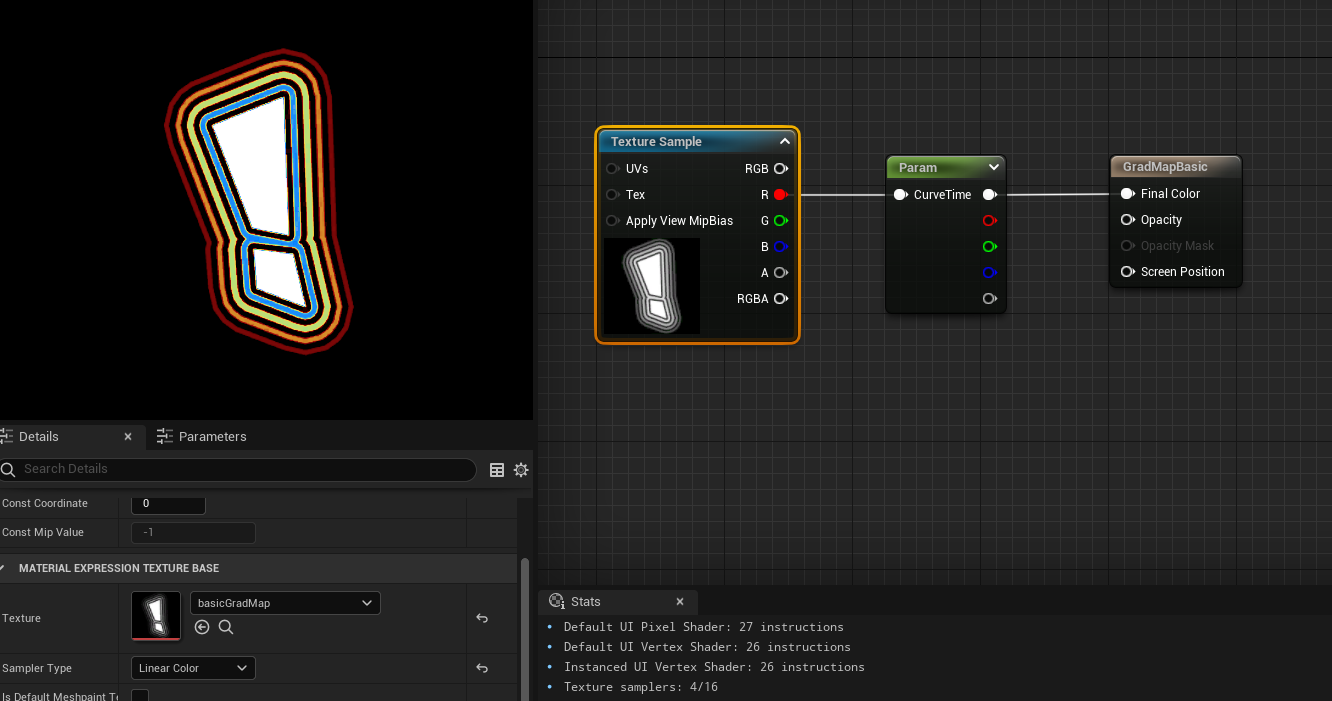This screenshot has height=701, width=1332.
Task: Click the blue B output pin on Texture Sample
Action: [x=780, y=247]
